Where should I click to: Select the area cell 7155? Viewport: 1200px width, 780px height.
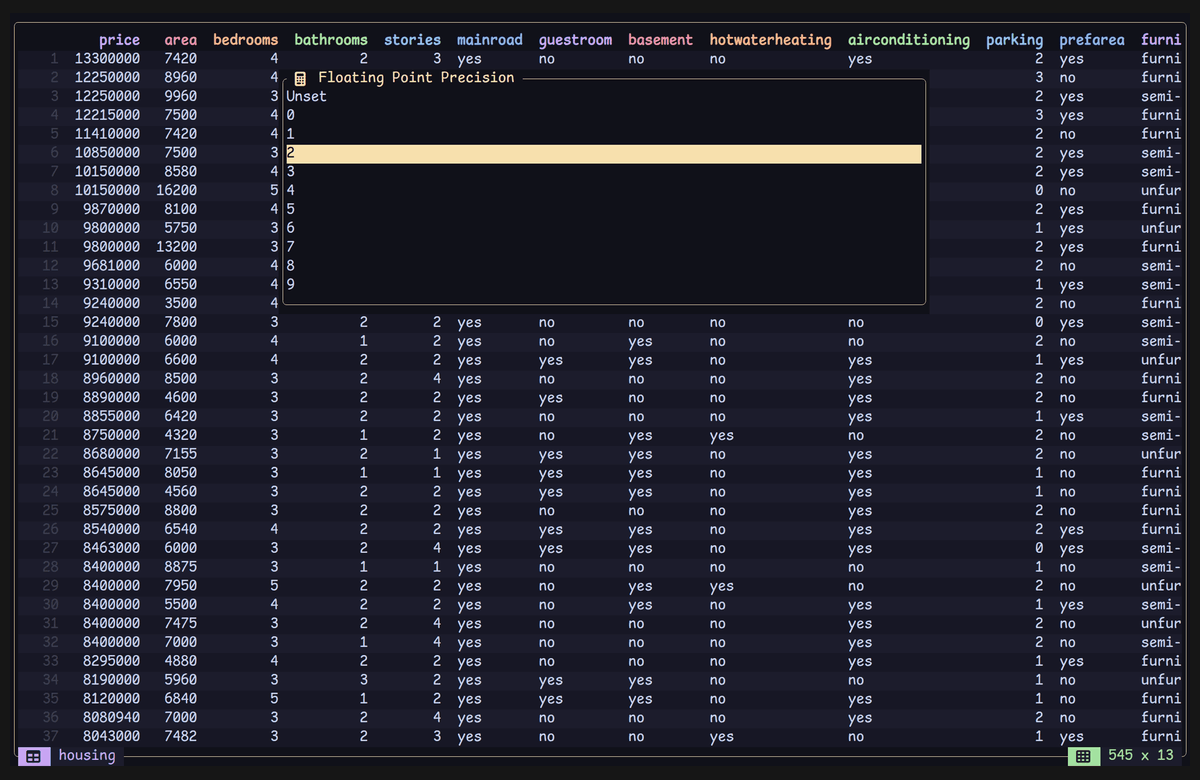pyautogui.click(x=181, y=454)
